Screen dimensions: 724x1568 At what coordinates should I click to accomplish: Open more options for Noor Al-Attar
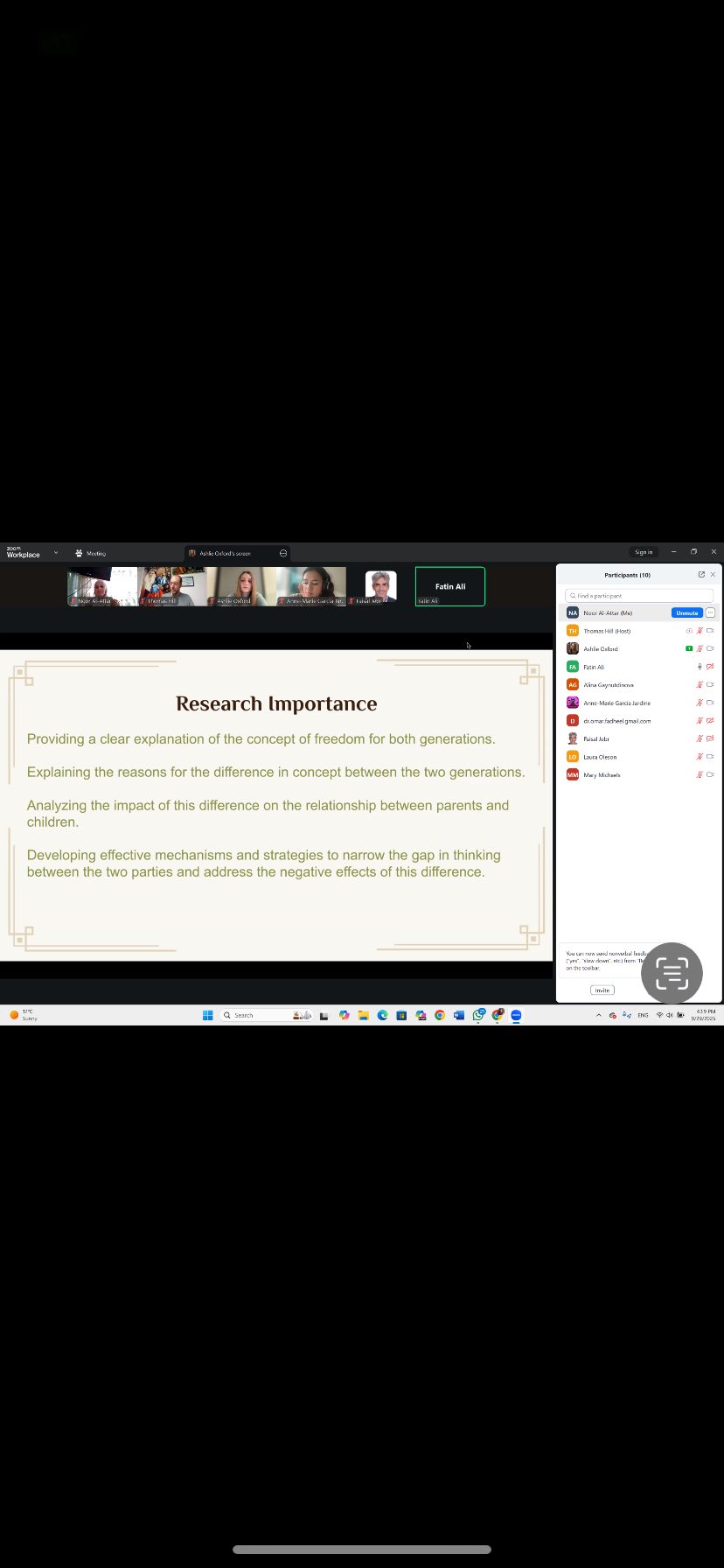(x=710, y=612)
